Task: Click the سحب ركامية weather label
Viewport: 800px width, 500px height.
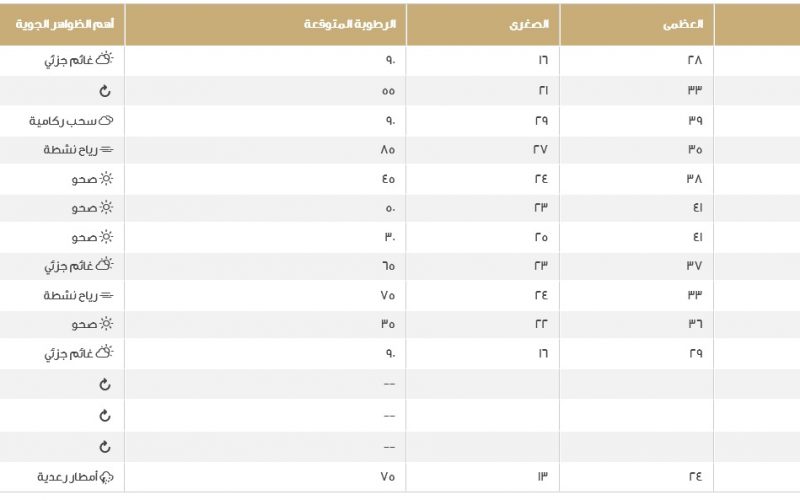Action: pyautogui.click(x=63, y=121)
